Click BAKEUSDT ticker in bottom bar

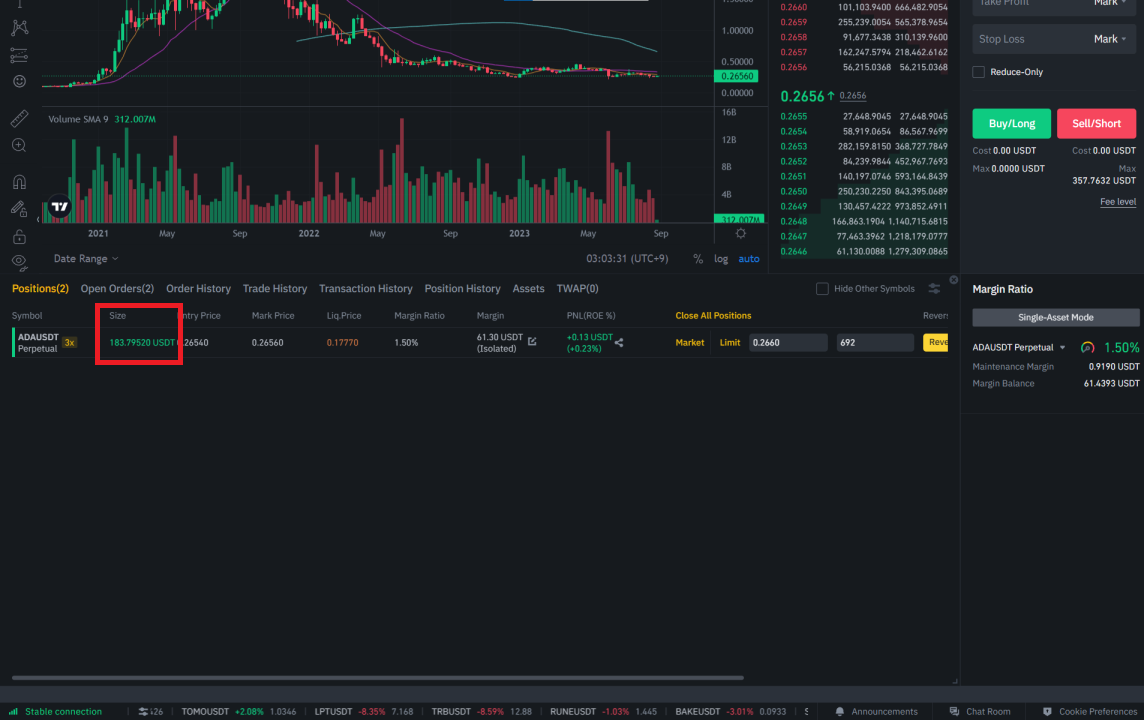tap(731, 711)
